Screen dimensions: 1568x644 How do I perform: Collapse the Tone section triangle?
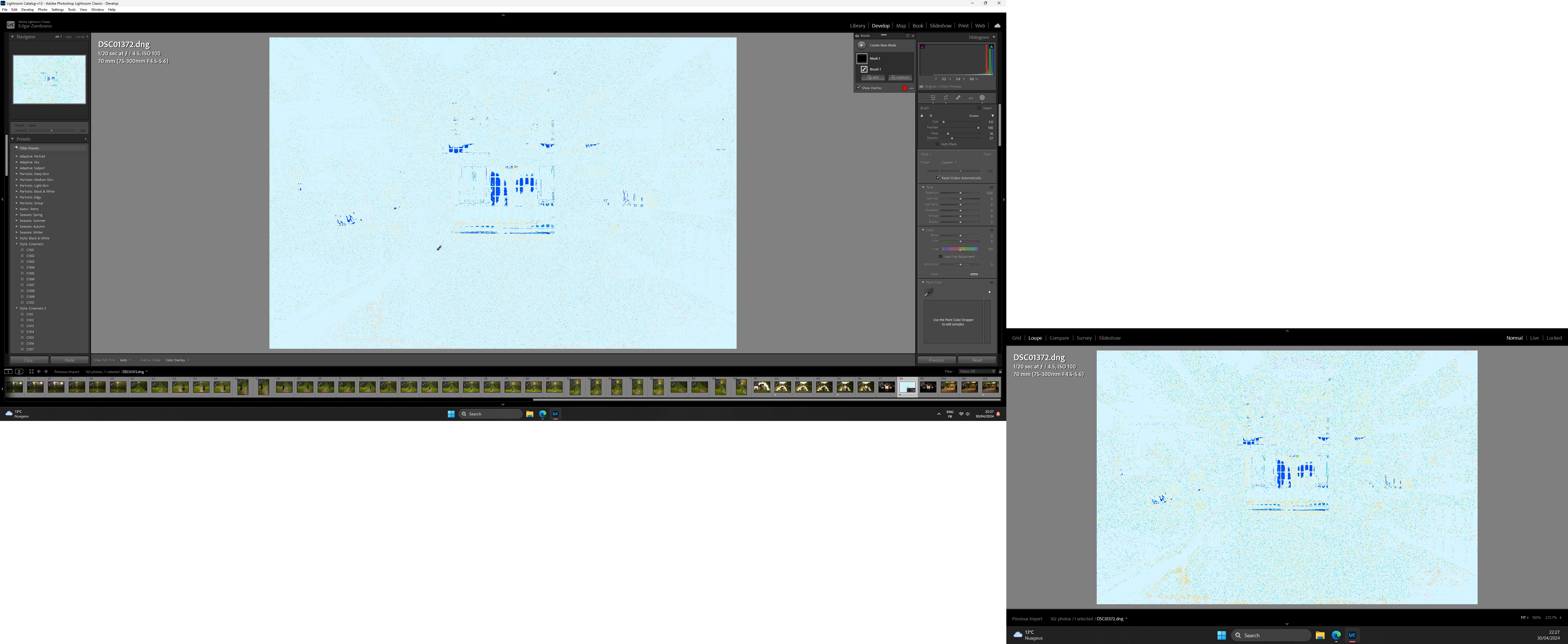pyautogui.click(x=923, y=187)
